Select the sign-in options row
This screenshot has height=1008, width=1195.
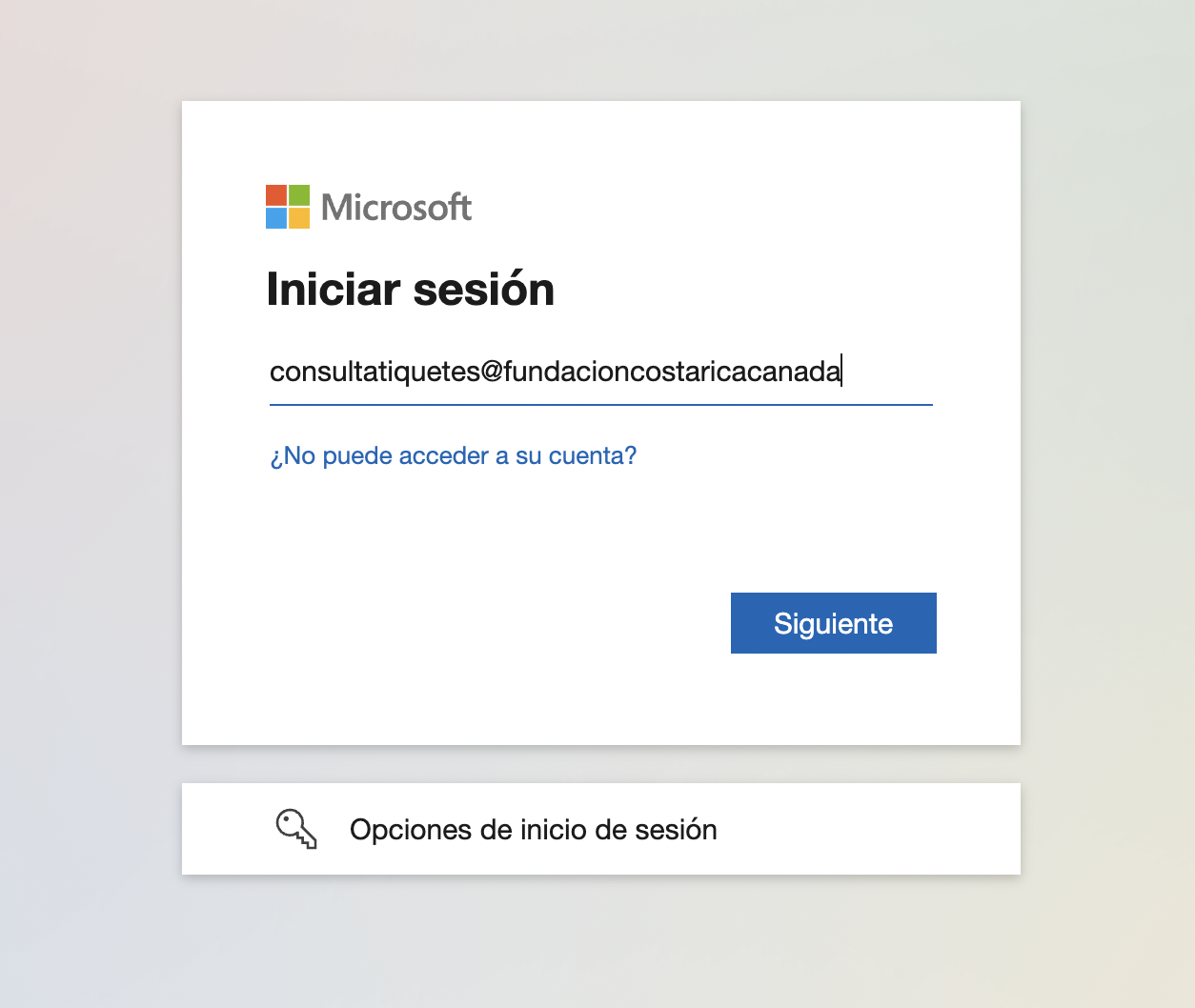pyautogui.click(x=600, y=829)
